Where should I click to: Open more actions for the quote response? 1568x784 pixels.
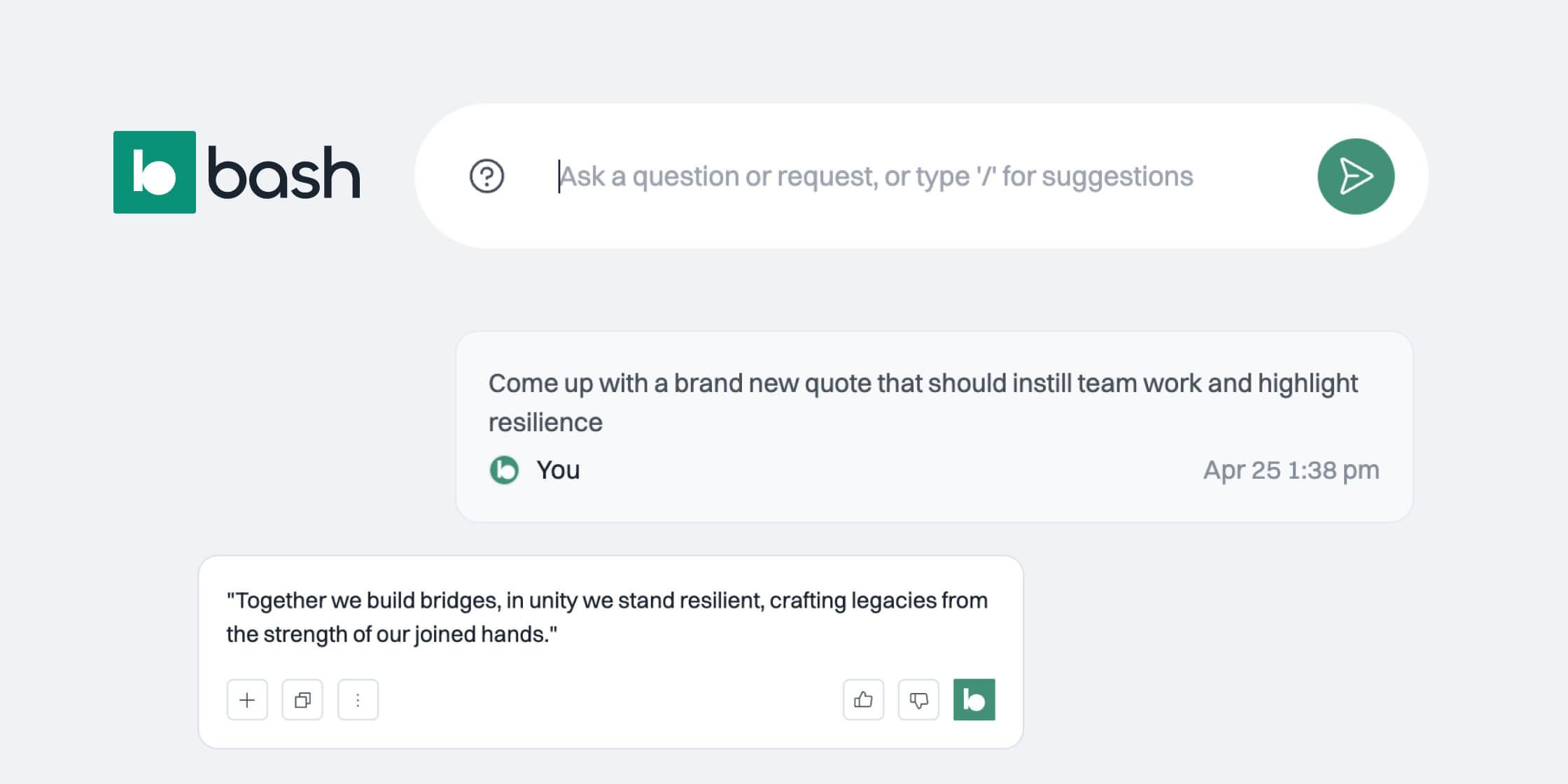coord(358,699)
